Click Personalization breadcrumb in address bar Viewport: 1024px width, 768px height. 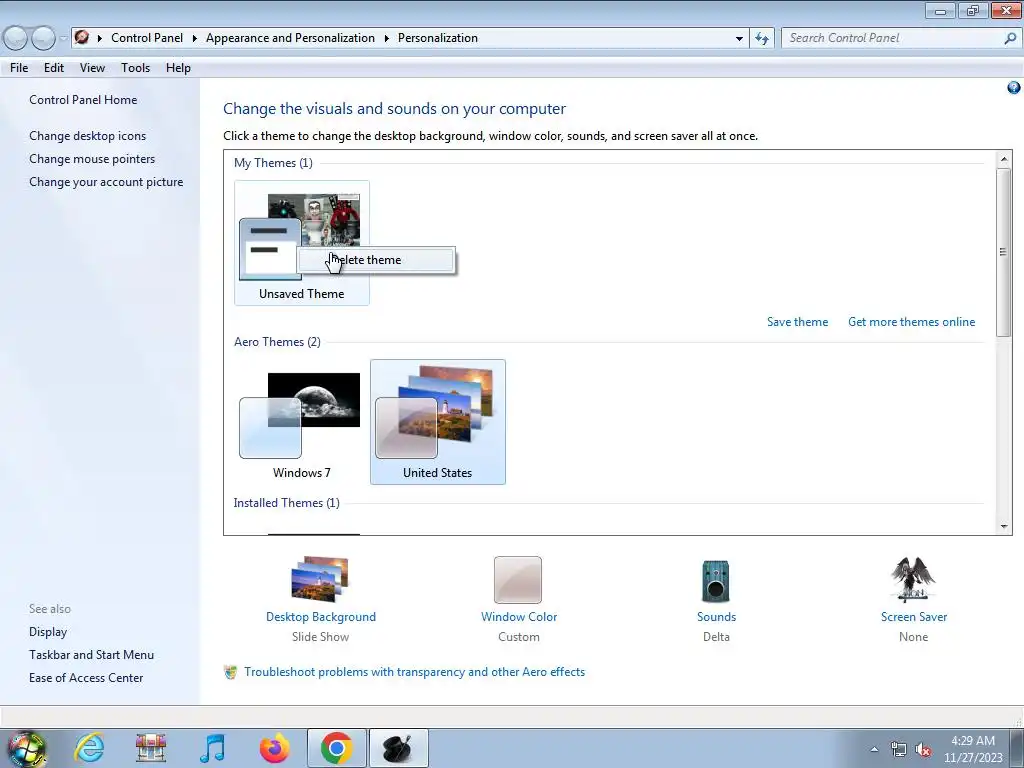coord(438,38)
